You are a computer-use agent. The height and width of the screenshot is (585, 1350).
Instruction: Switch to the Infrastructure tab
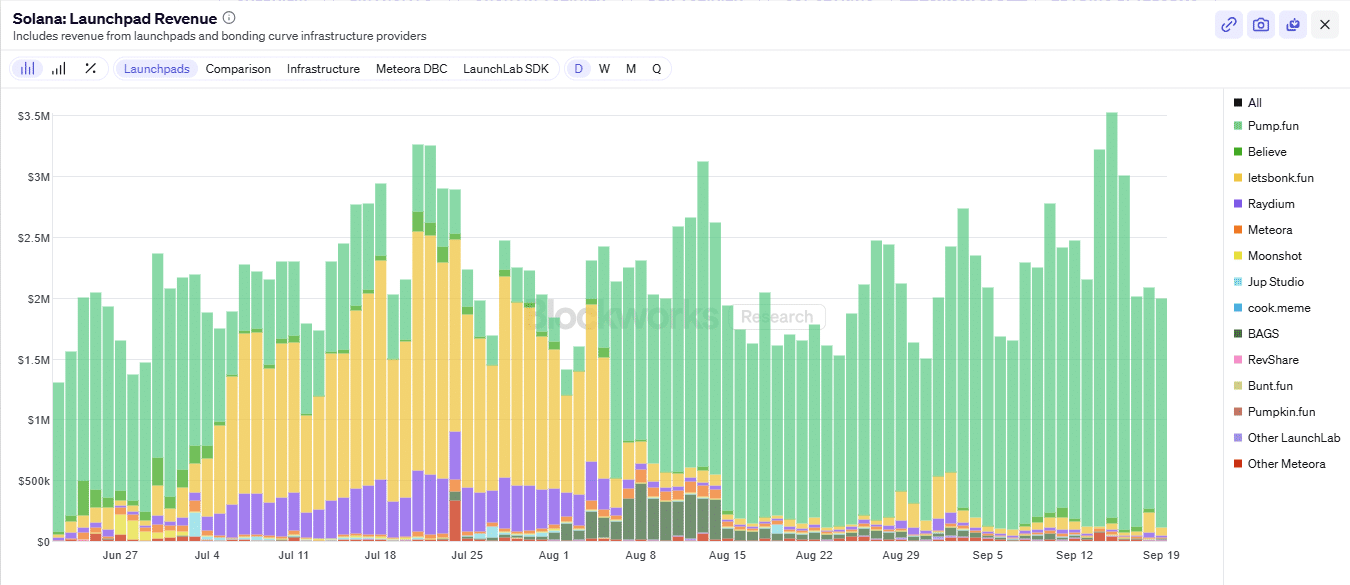[x=323, y=69]
